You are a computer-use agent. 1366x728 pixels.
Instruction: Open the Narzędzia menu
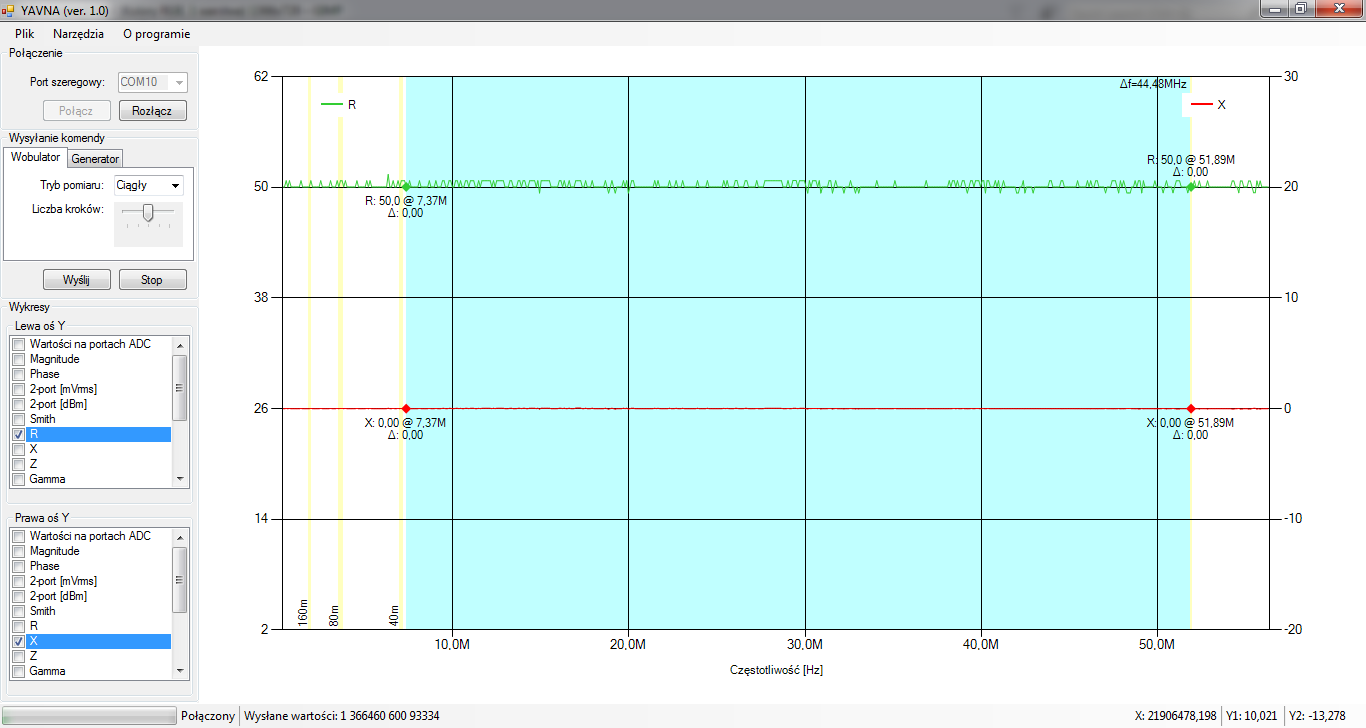[x=78, y=33]
